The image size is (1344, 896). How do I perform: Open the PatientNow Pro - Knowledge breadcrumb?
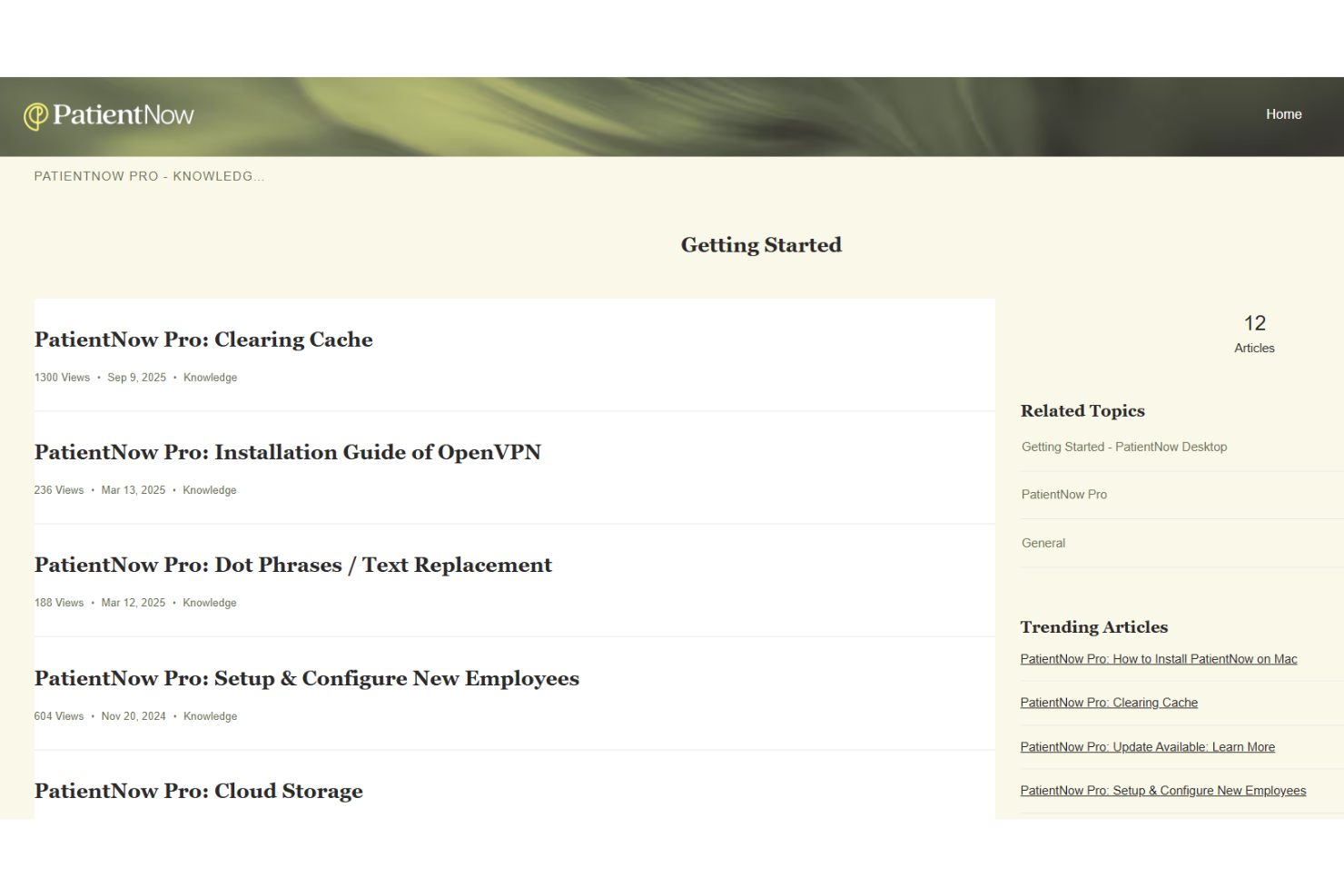[149, 176]
